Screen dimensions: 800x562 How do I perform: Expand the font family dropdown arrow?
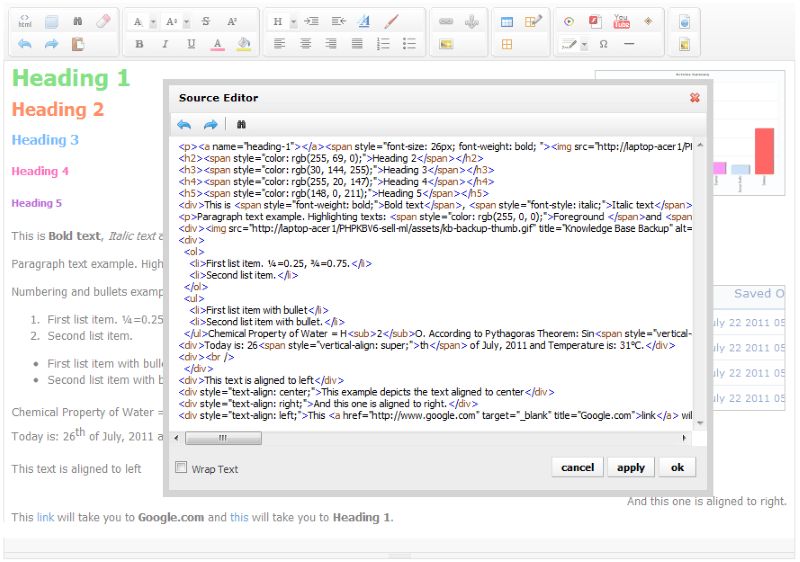point(153,22)
